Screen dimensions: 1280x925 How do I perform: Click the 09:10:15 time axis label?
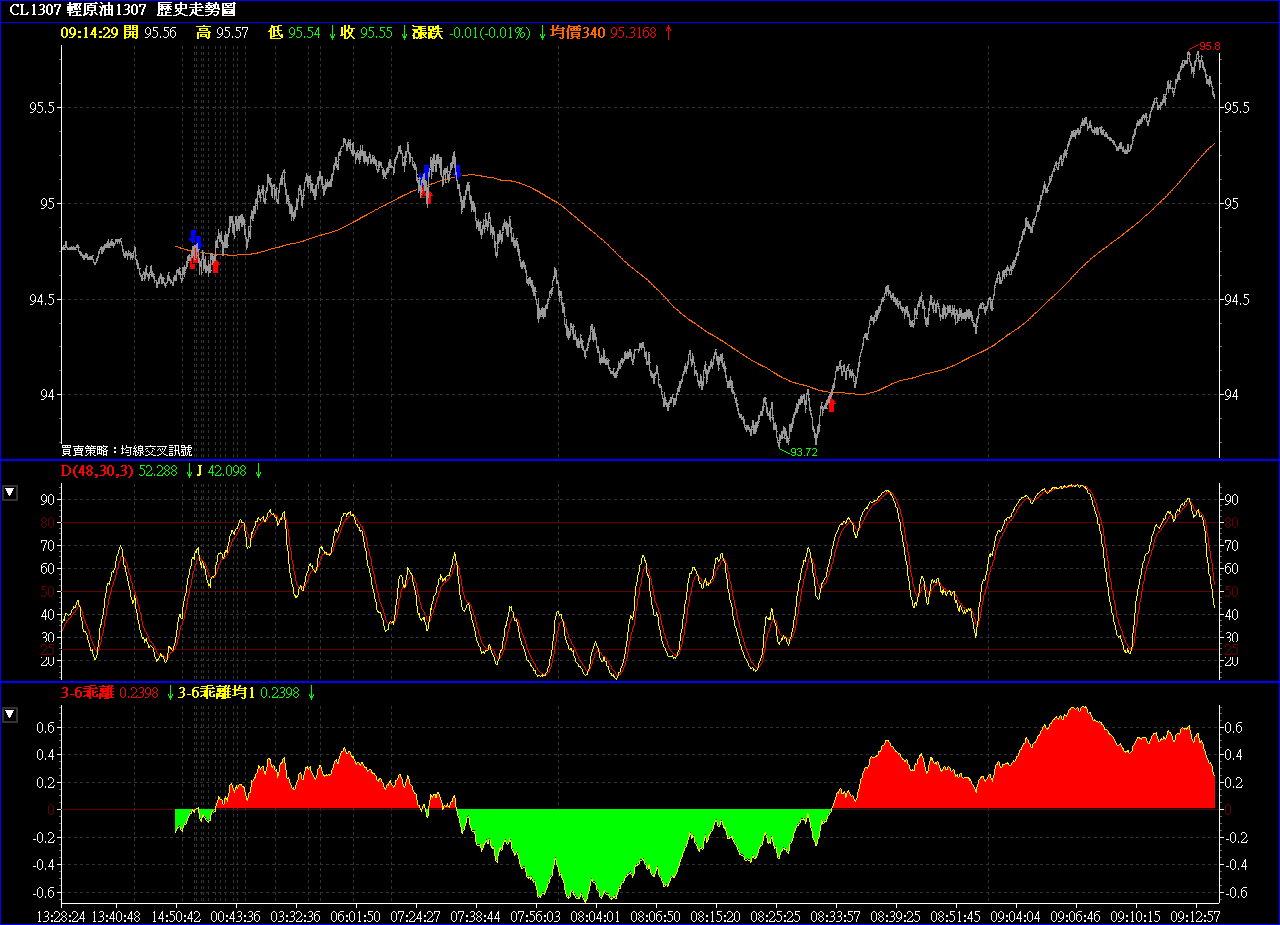click(1136, 915)
